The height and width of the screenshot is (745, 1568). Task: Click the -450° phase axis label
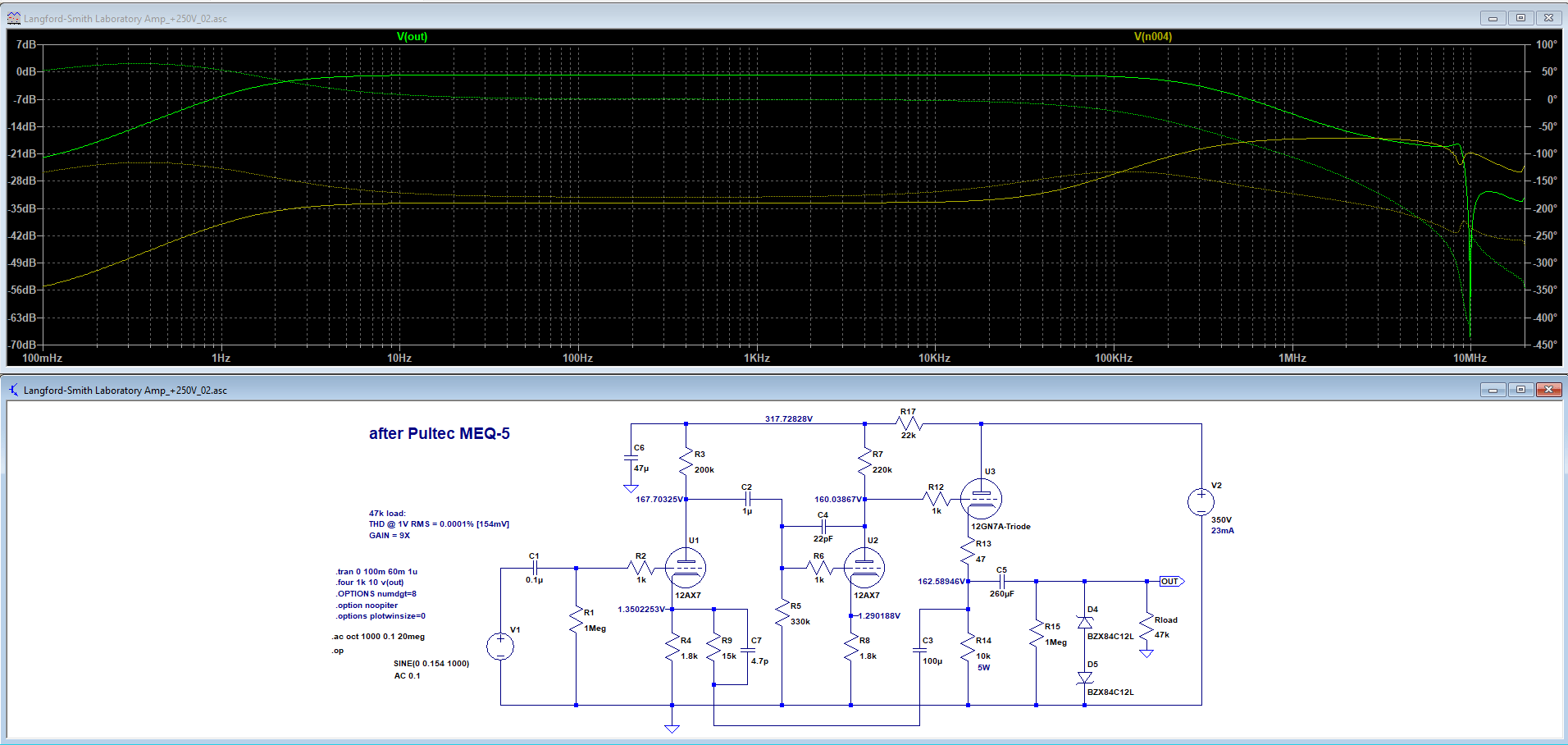tap(1547, 345)
